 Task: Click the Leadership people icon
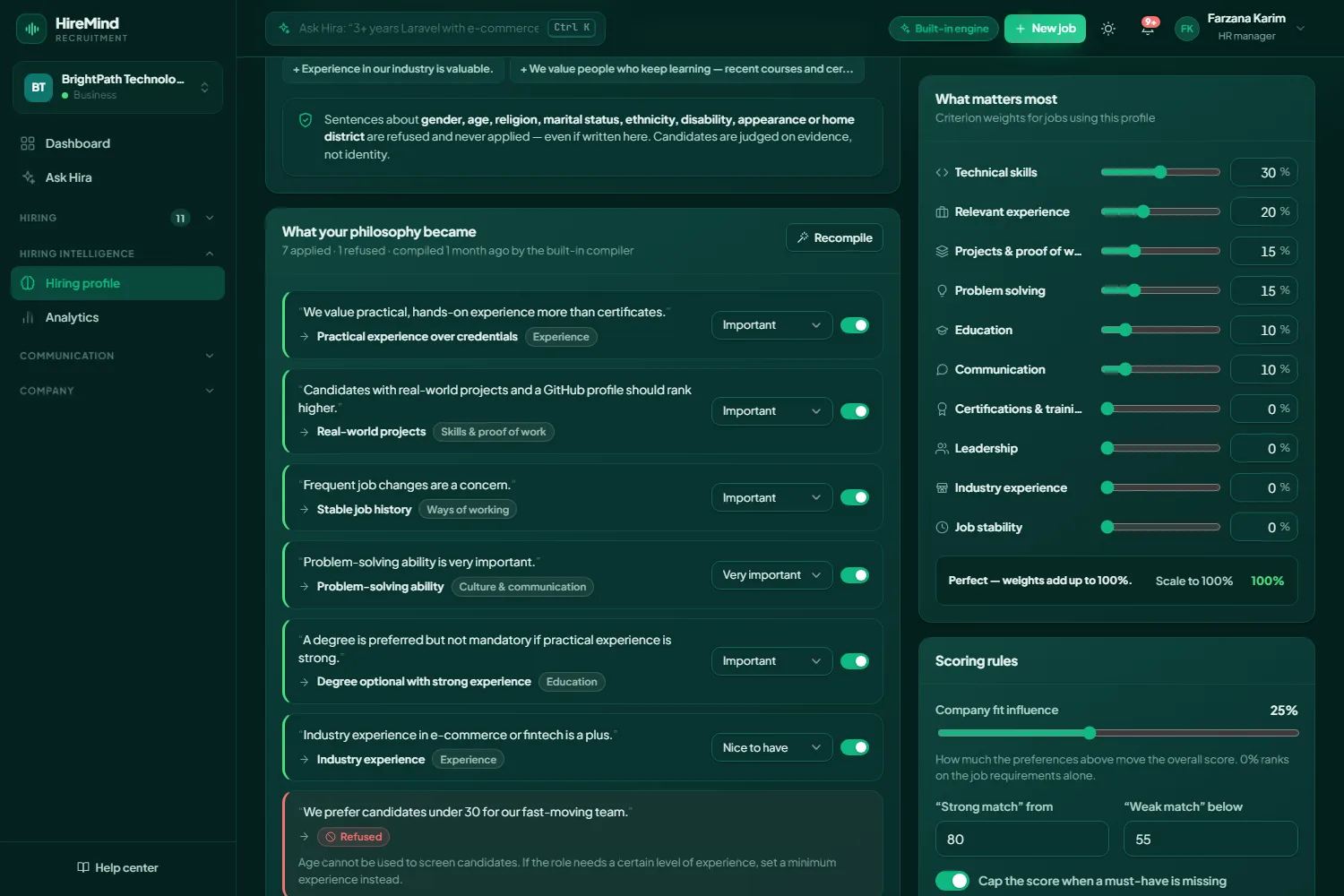coord(942,448)
